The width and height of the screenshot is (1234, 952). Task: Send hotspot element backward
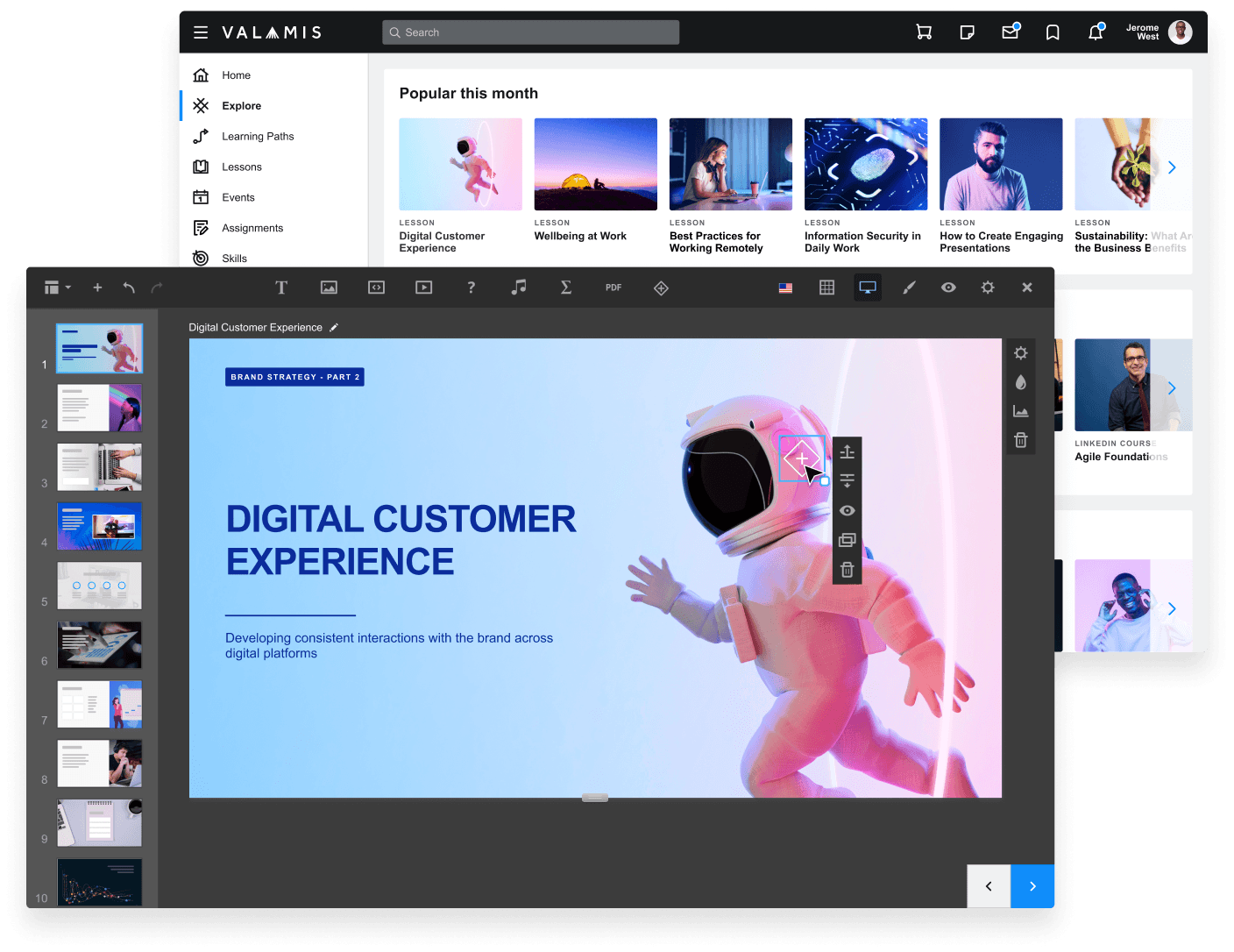pos(847,480)
